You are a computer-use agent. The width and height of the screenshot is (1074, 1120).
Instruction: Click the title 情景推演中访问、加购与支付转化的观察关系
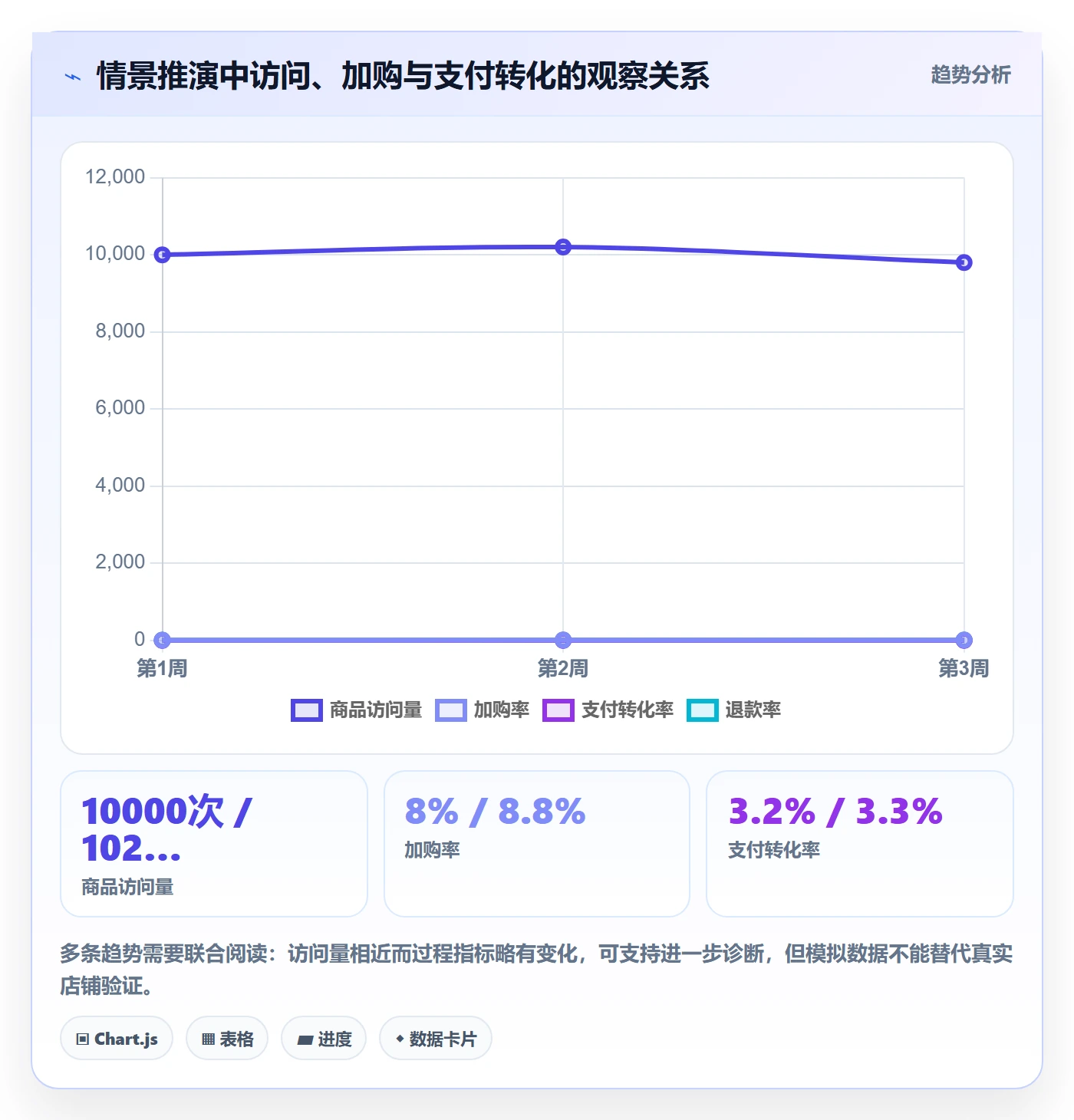click(403, 76)
